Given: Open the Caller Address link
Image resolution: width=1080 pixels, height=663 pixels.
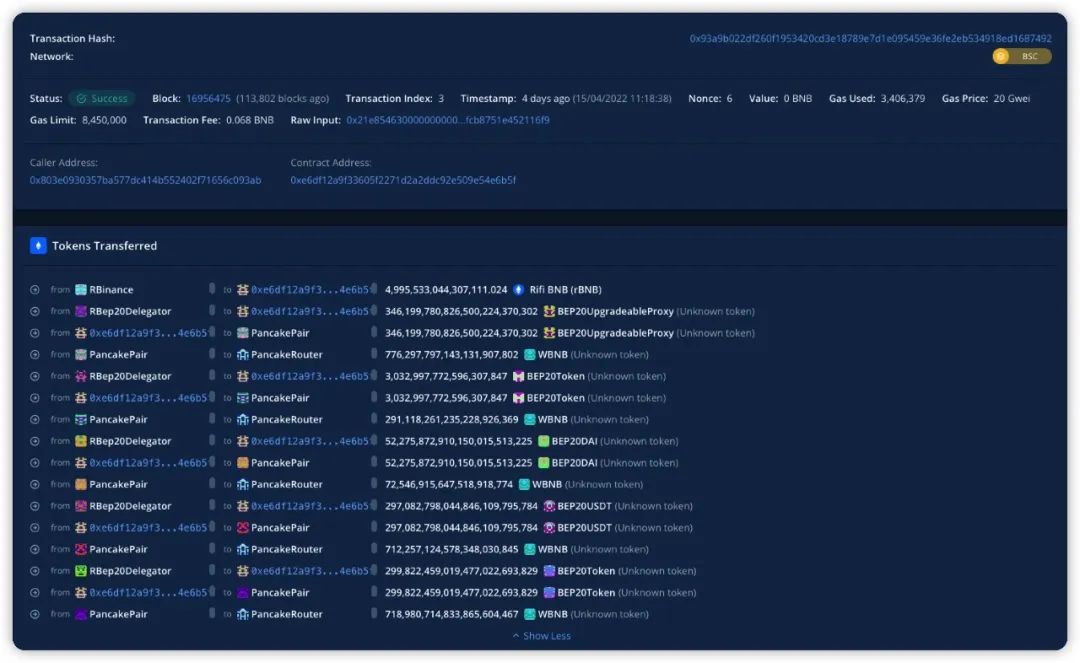Looking at the screenshot, I should click(145, 180).
